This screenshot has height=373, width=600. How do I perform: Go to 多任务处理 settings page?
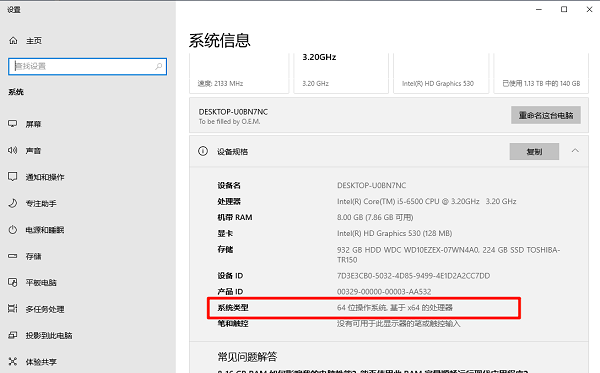[x=88, y=309]
